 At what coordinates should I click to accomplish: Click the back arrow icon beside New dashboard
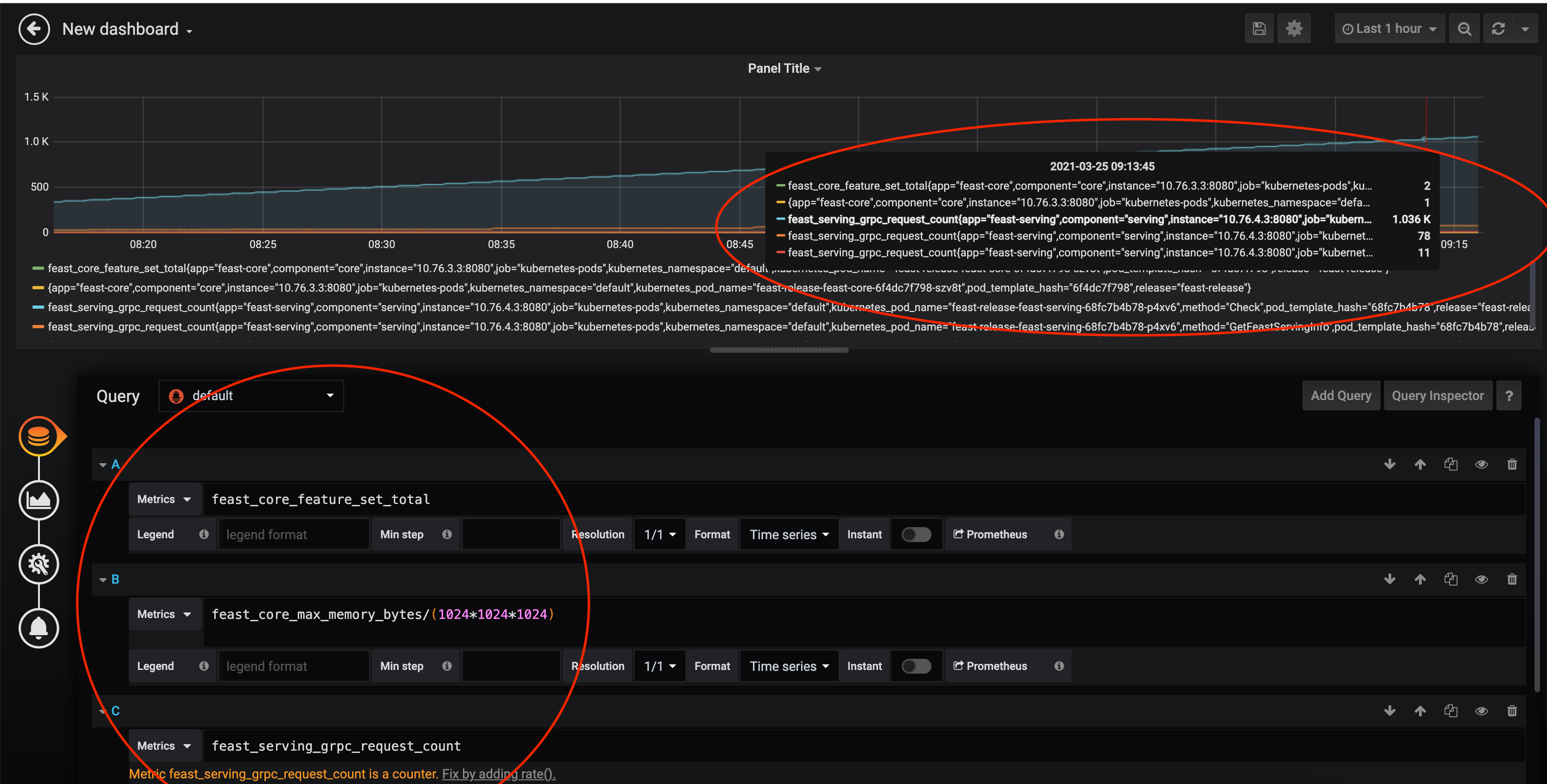(33, 29)
